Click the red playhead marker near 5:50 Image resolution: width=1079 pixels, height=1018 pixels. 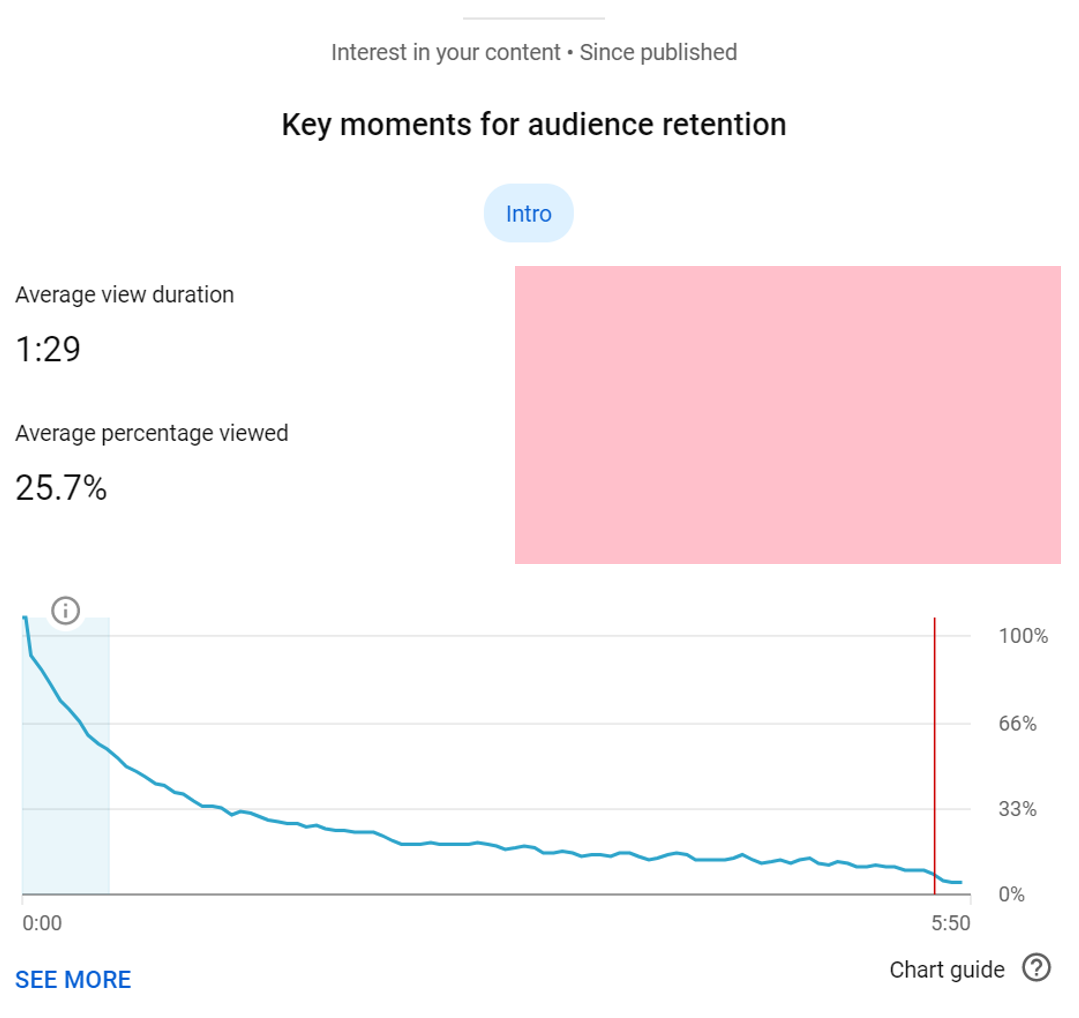[934, 755]
